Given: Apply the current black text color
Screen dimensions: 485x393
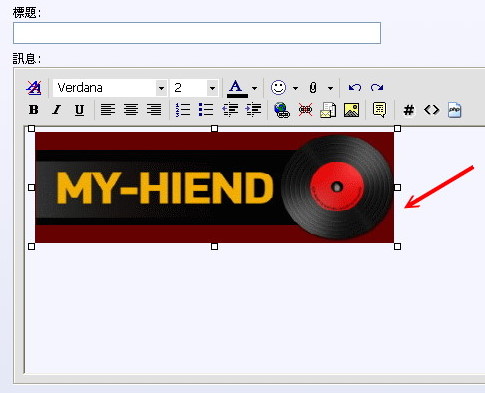Looking at the screenshot, I should click(x=237, y=88).
